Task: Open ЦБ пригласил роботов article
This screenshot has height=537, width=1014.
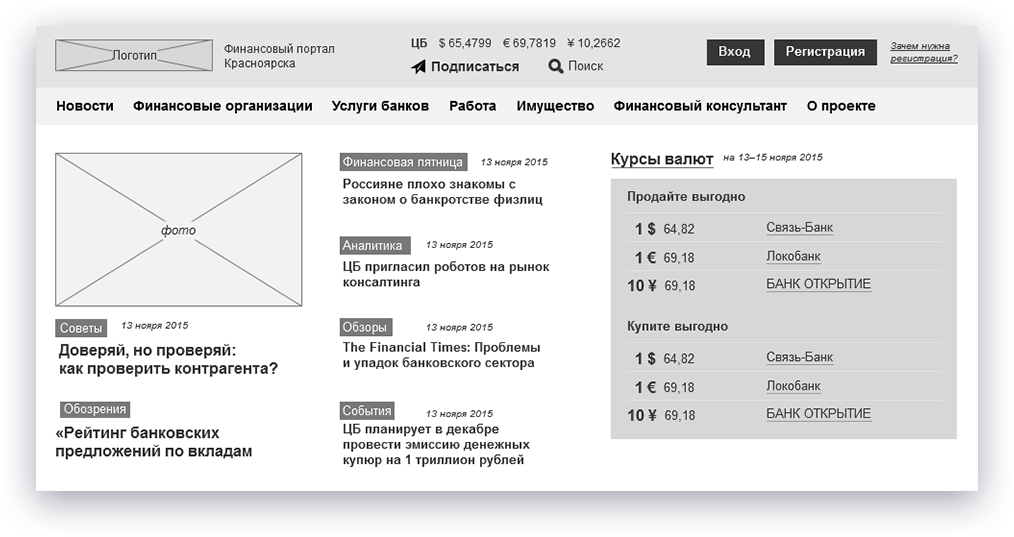Action: coord(446,274)
